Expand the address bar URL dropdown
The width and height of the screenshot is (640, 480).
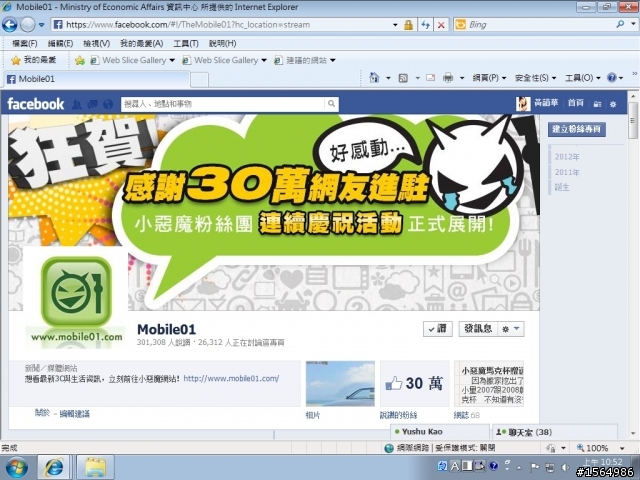[x=395, y=25]
